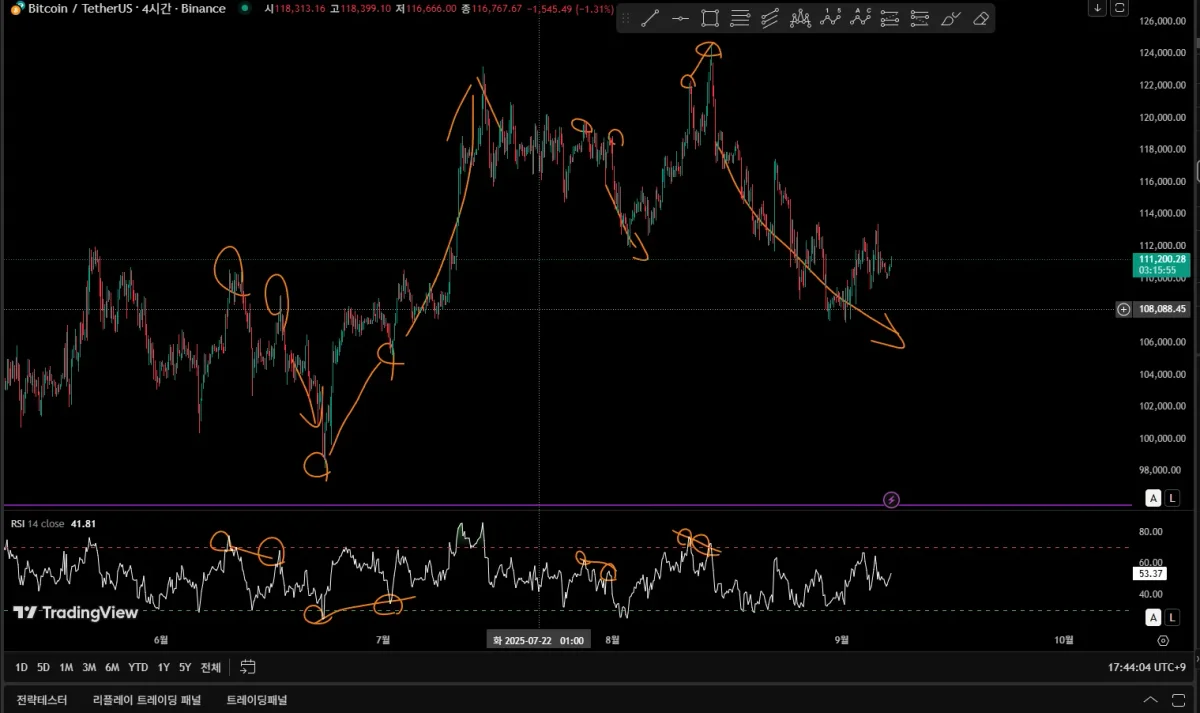Toggle log scale button L on price chart
Image resolution: width=1200 pixels, height=713 pixels.
pyautogui.click(x=1171, y=498)
